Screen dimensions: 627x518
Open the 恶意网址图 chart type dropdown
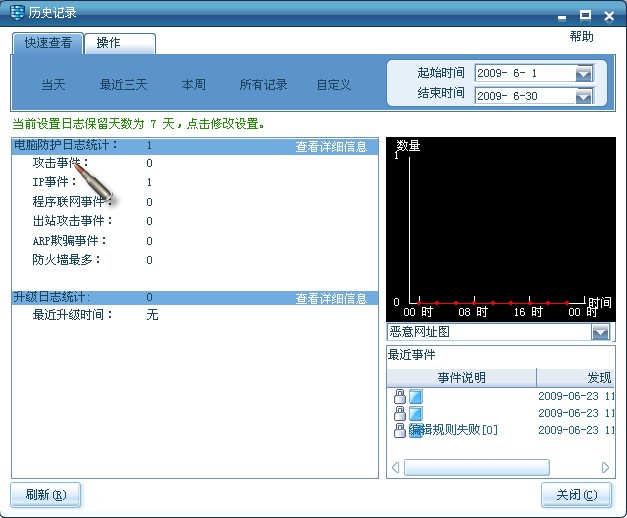[x=600, y=332]
